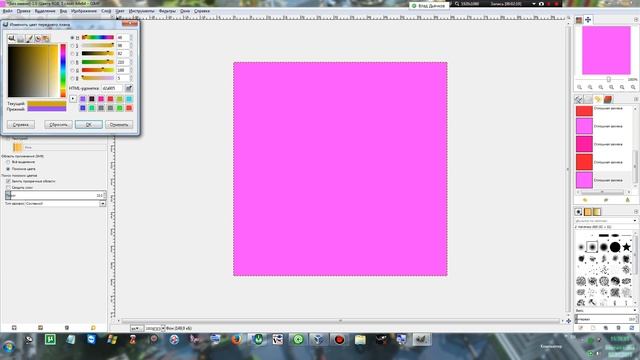Confirm color with the OK button
This screenshot has width=640, height=360.
click(89, 124)
